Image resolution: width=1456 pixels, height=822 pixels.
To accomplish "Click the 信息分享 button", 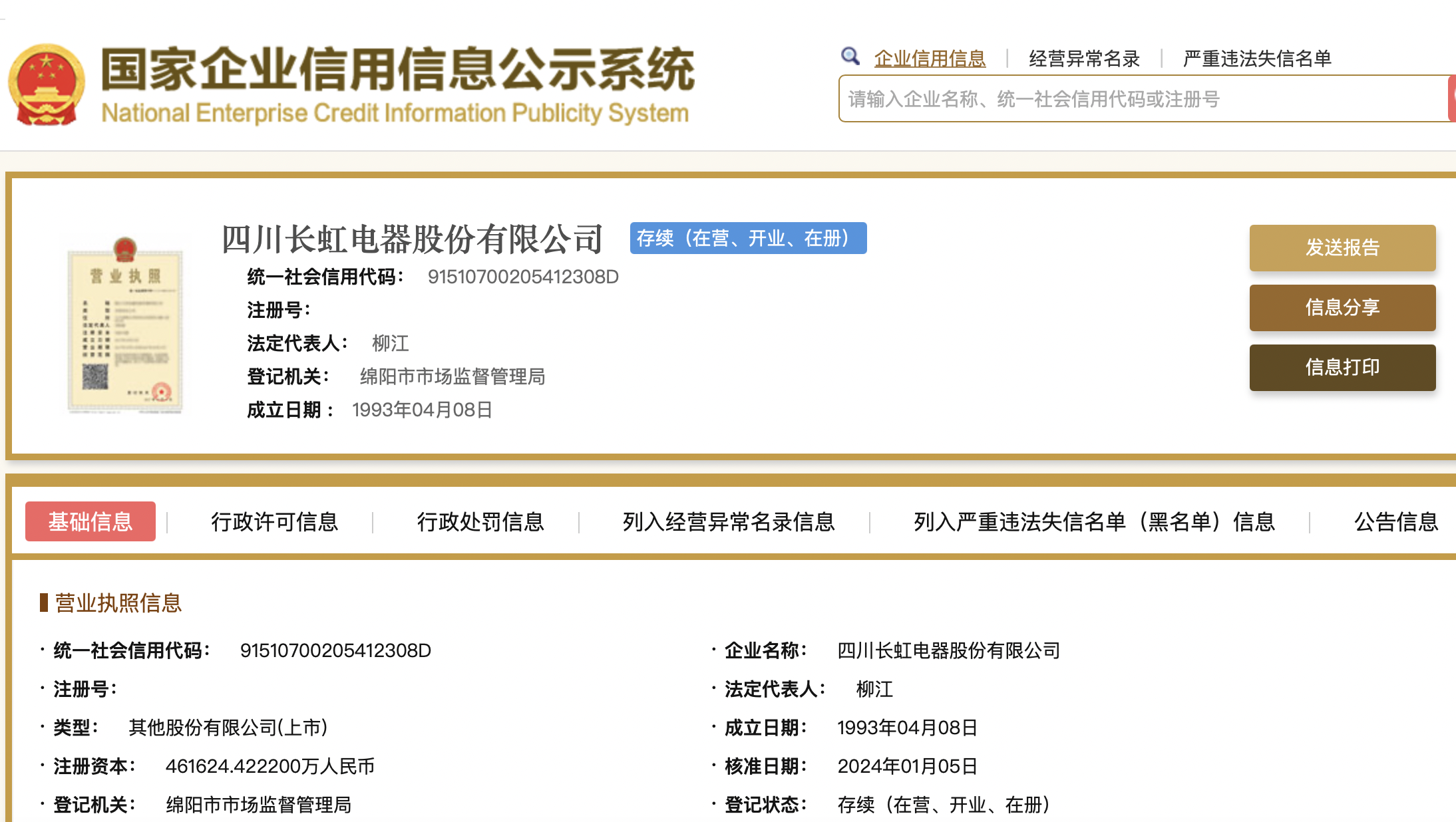I will (x=1342, y=307).
